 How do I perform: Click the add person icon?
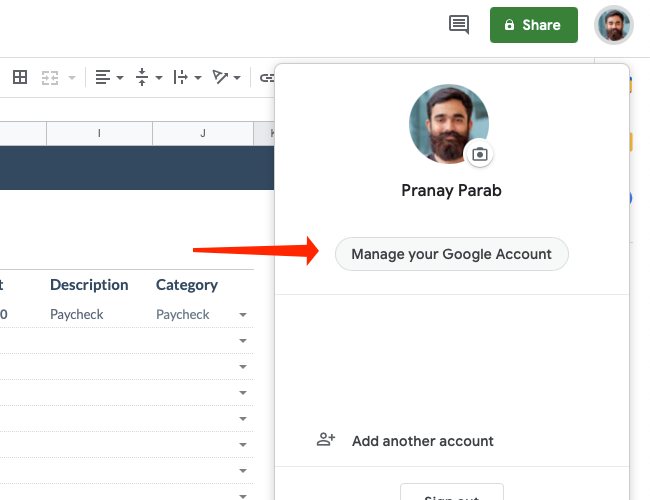pos(326,440)
